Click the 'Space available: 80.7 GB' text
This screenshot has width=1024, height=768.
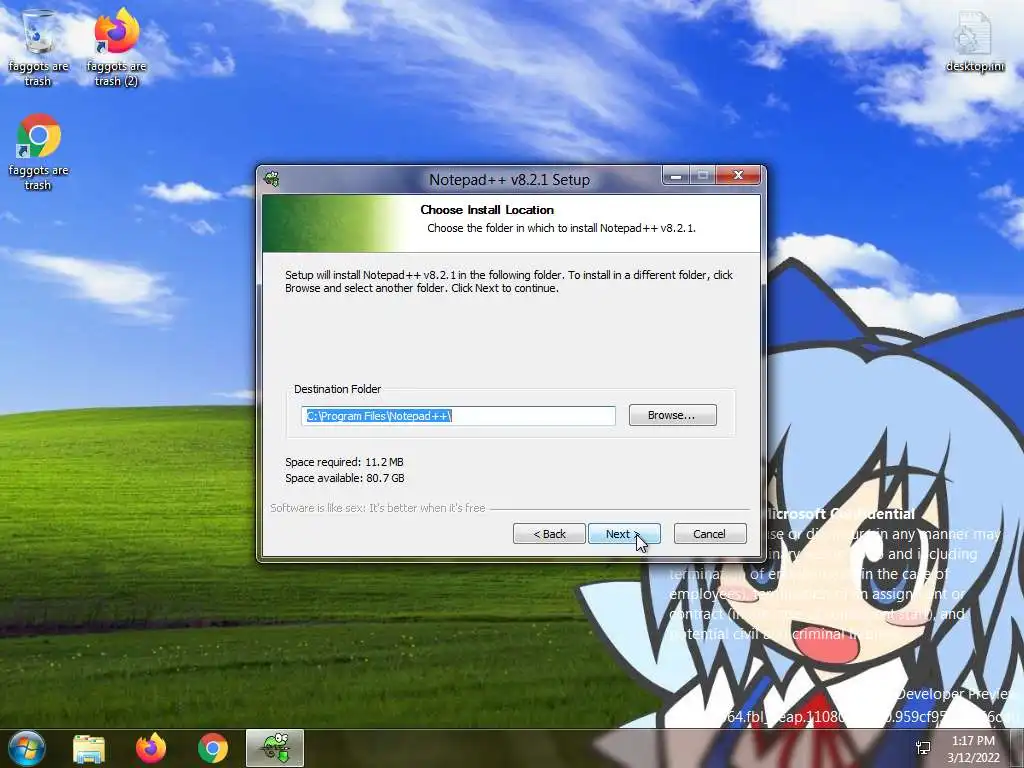(345, 478)
